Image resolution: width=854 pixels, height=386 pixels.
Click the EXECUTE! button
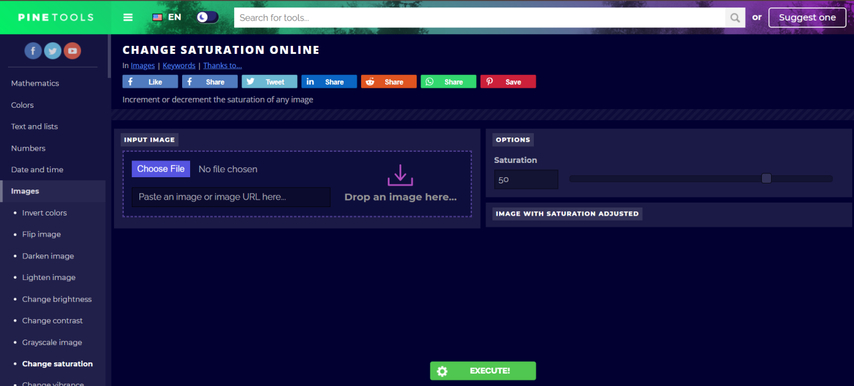[483, 371]
